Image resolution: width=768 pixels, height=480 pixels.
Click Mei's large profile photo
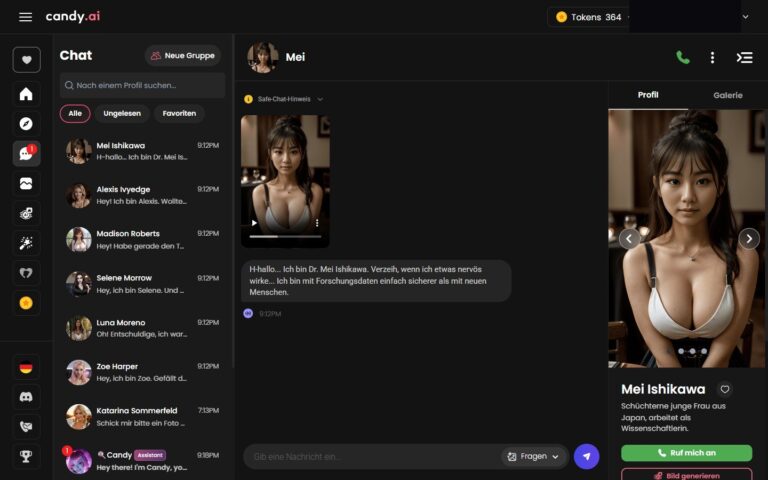tap(686, 239)
